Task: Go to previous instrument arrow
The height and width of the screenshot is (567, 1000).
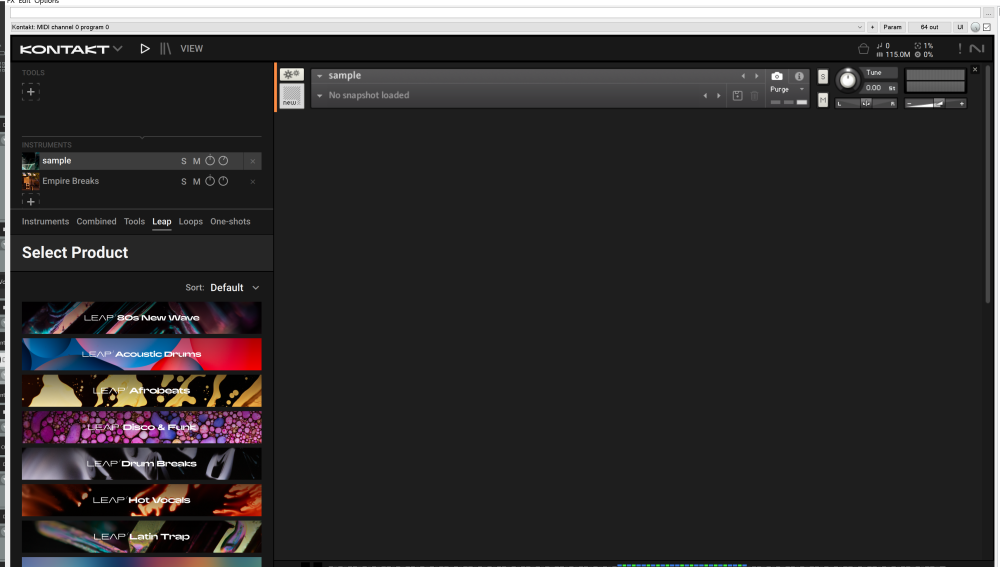Action: click(743, 76)
